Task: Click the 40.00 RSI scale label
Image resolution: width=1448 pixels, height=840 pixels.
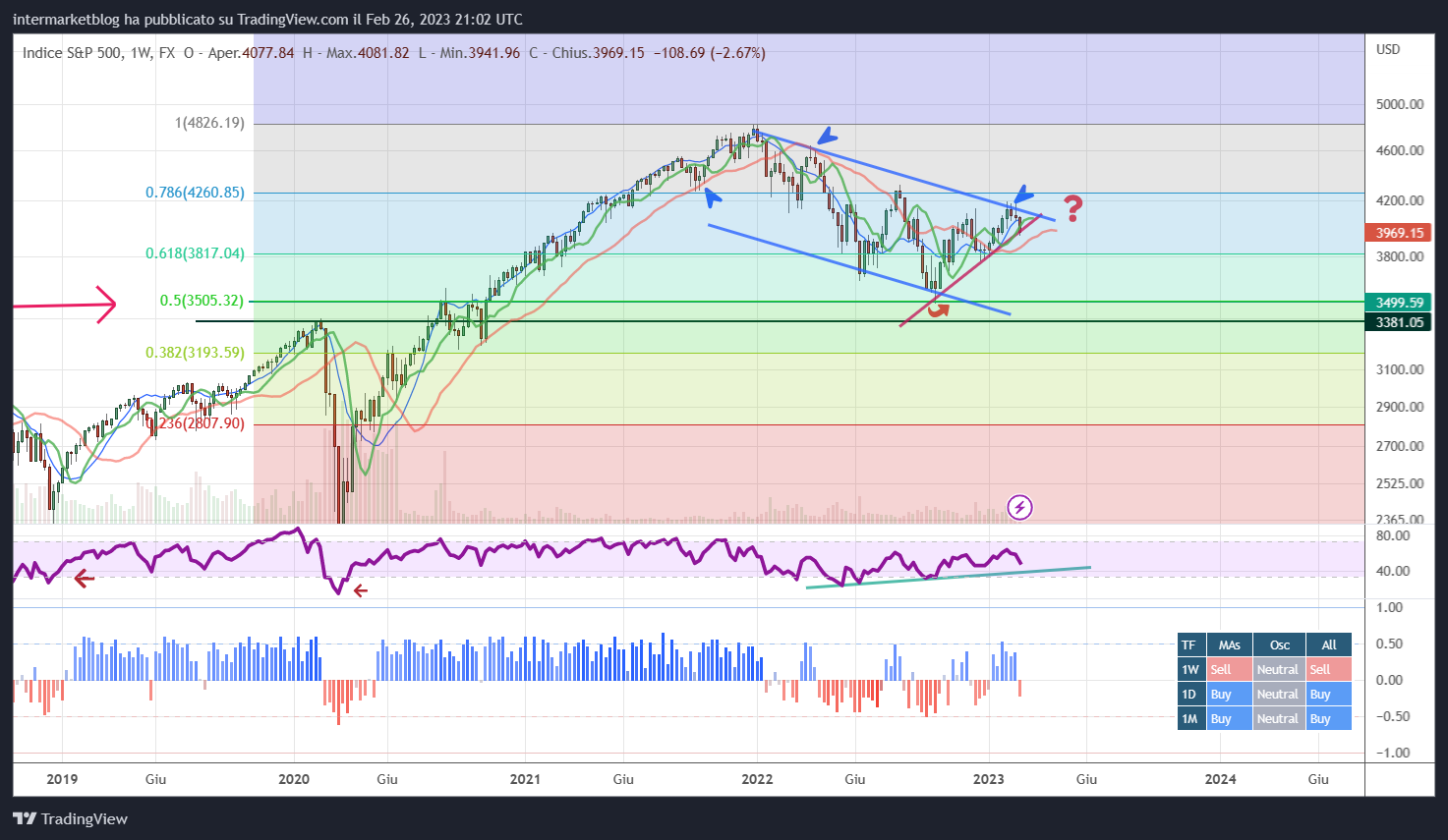Action: pos(1393,571)
